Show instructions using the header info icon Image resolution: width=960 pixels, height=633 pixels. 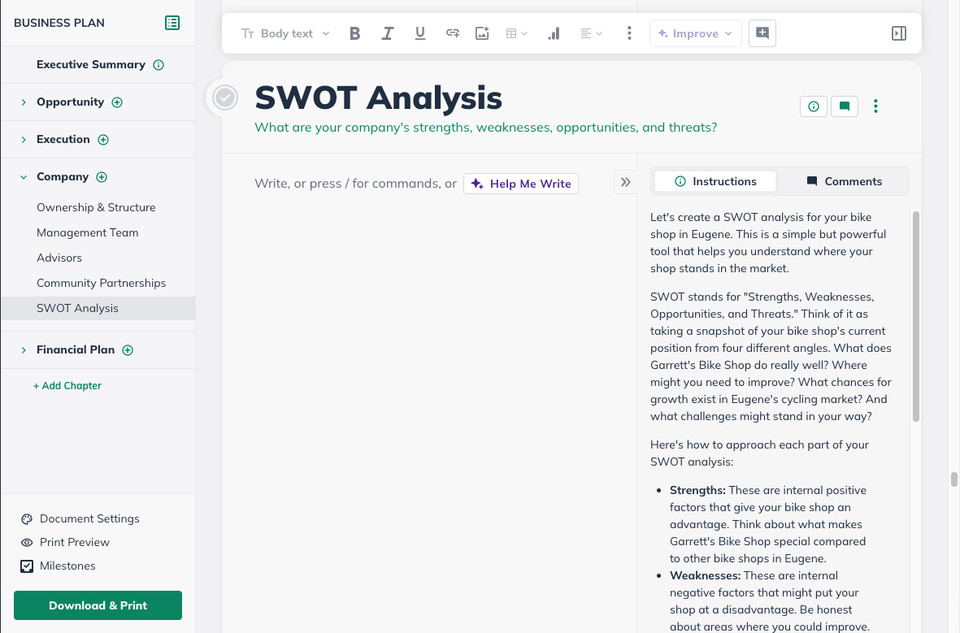click(814, 107)
